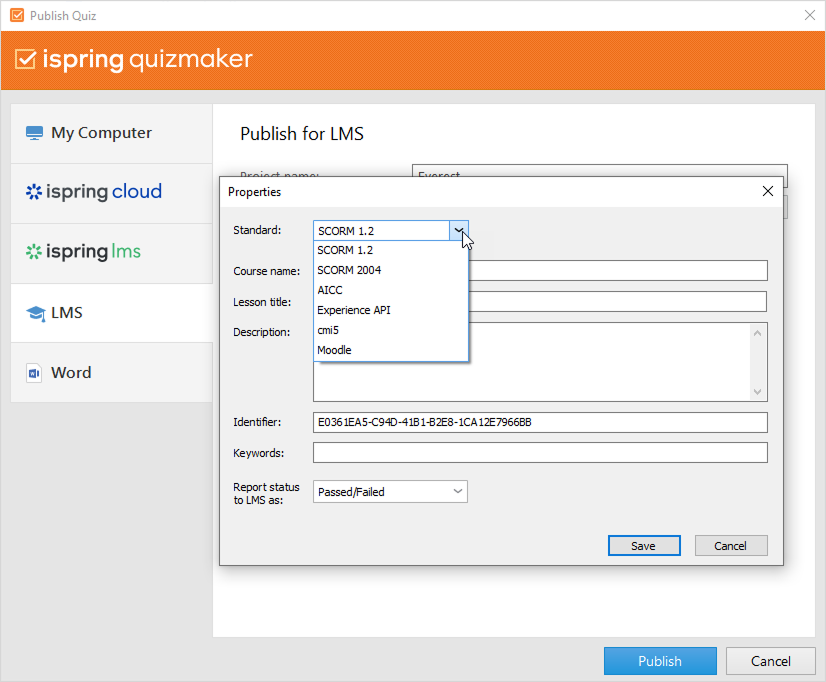Open the Report status to LMS dropdown
Screen dimensions: 826x682
[x=390, y=491]
